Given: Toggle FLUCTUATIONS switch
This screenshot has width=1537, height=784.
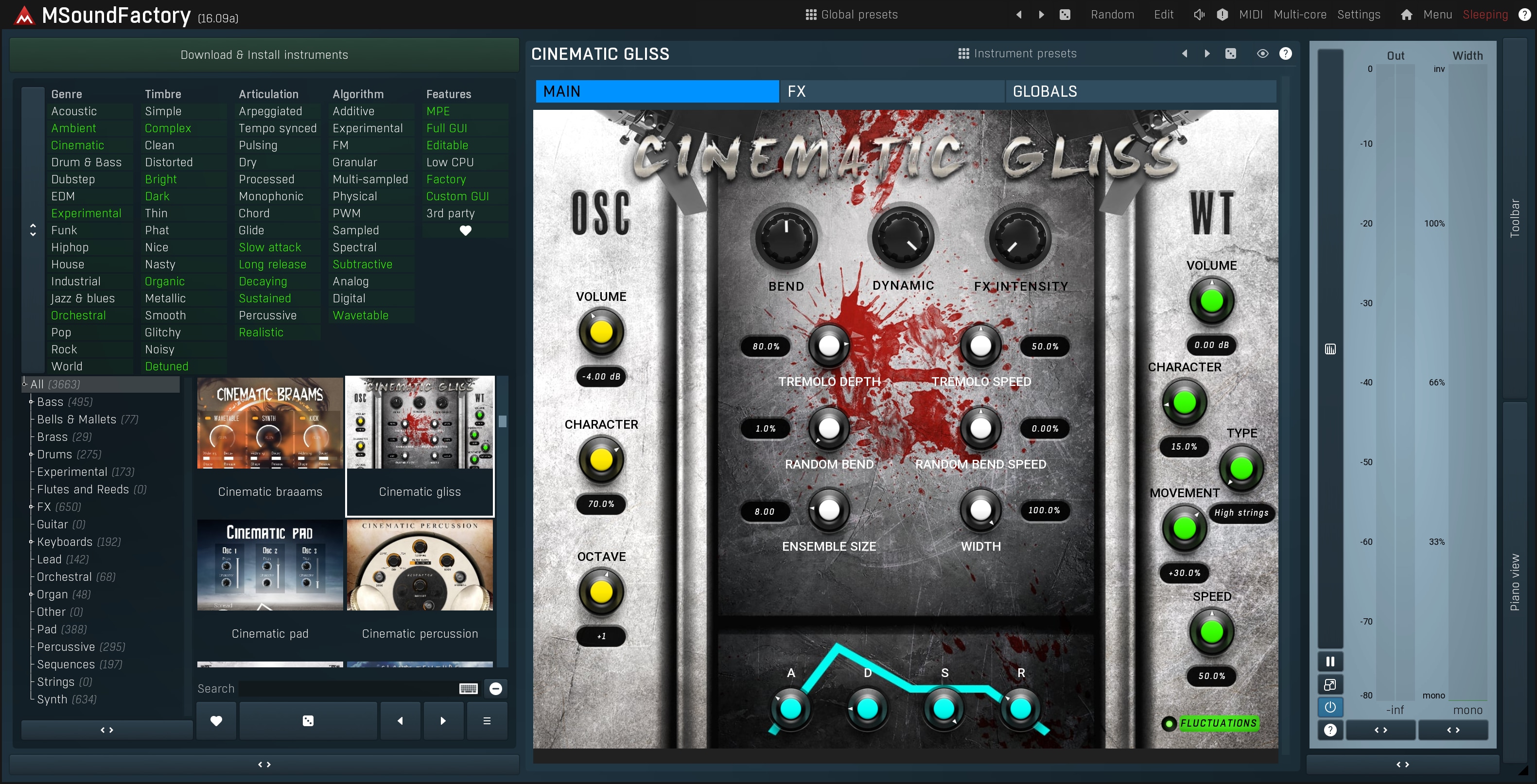Looking at the screenshot, I should [x=1211, y=723].
